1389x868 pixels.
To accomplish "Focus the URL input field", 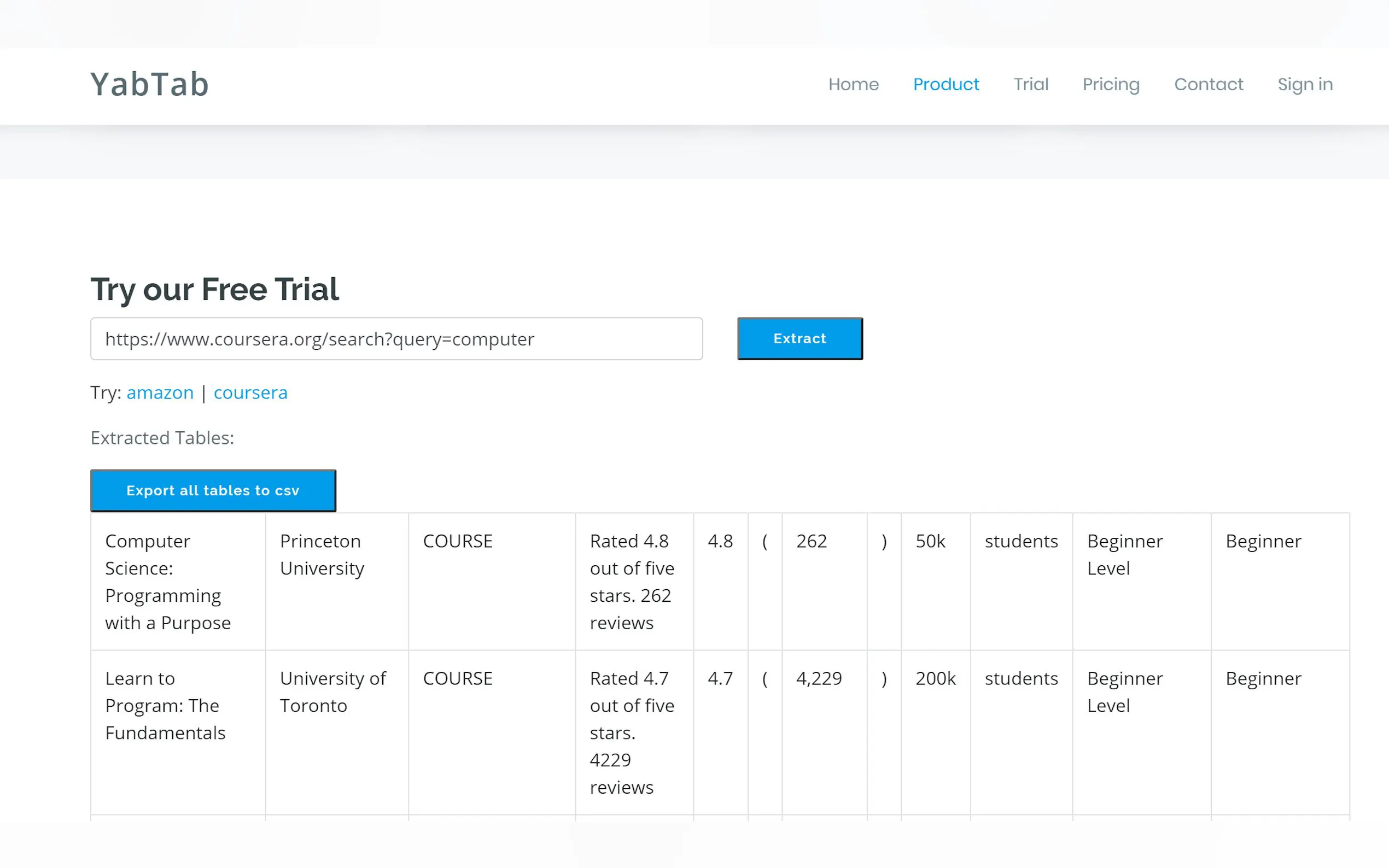I will pyautogui.click(x=396, y=339).
